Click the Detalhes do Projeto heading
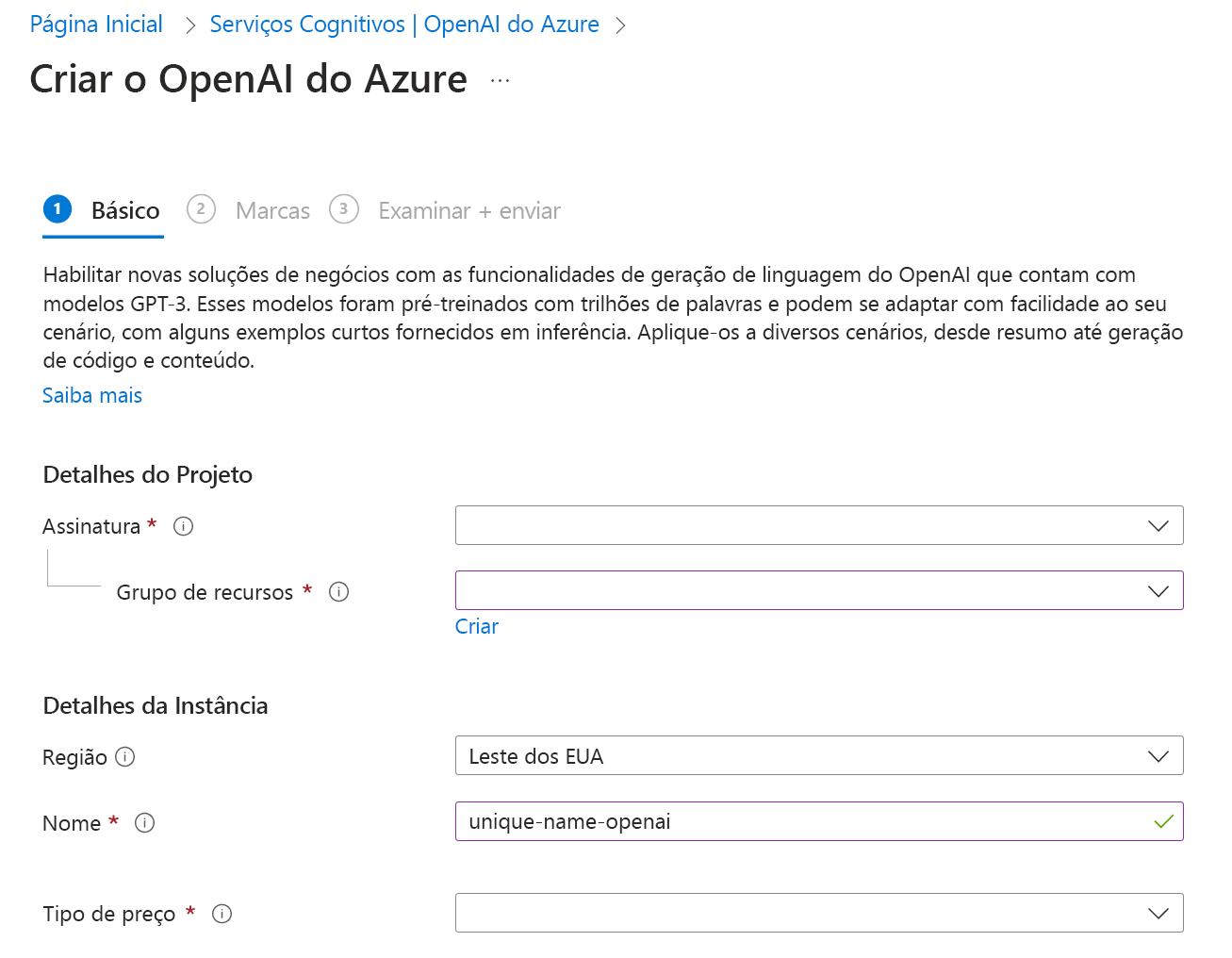The height and width of the screenshot is (958, 1232). [x=148, y=474]
